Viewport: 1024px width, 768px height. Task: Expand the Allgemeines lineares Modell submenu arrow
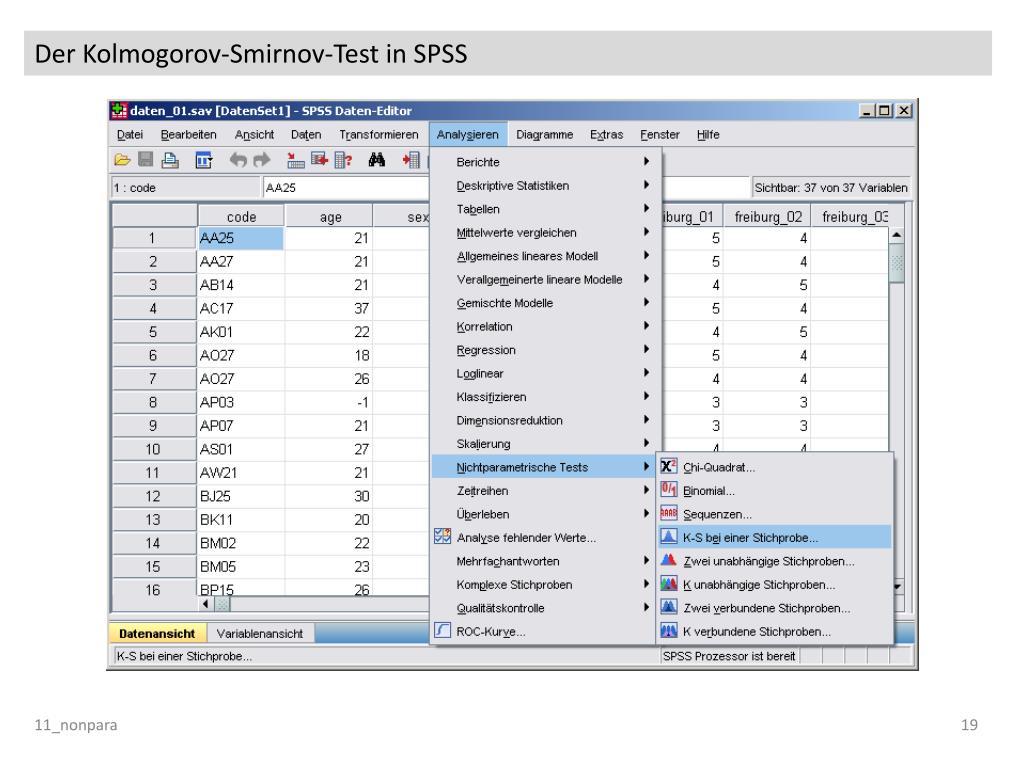[646, 255]
